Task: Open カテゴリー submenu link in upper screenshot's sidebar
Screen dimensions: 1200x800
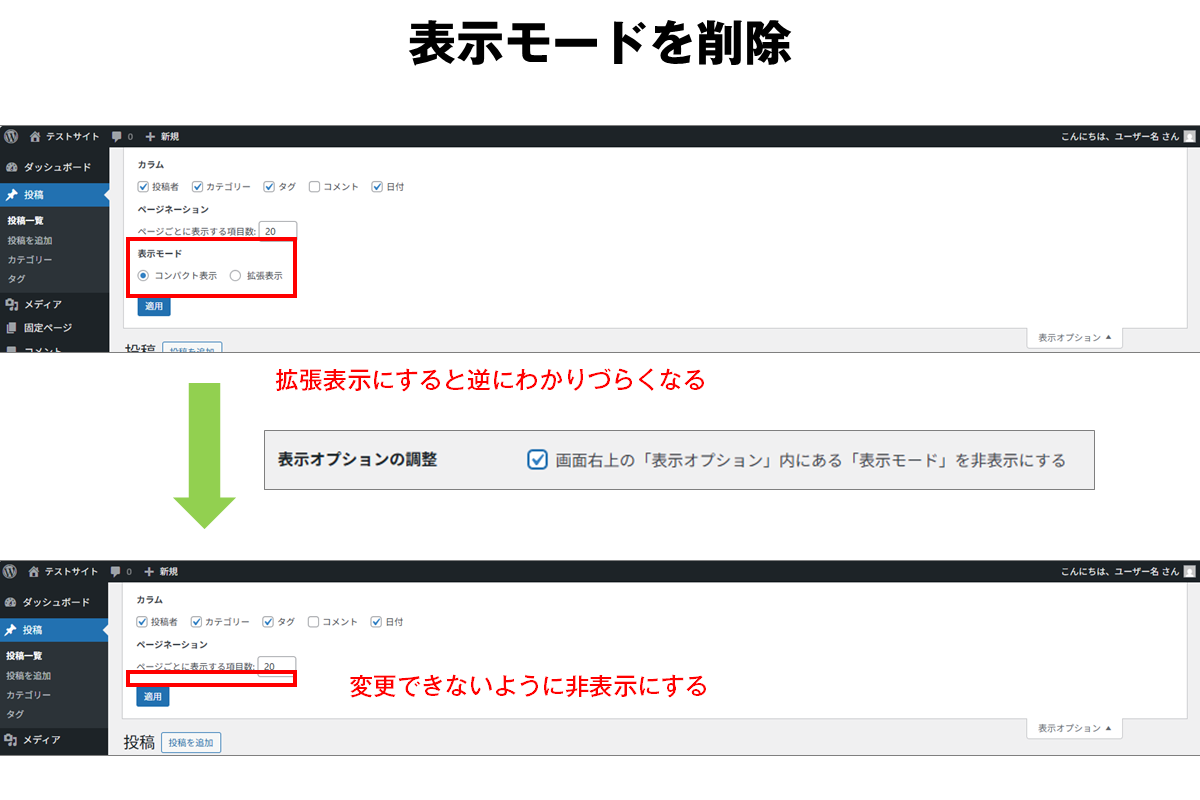Action: coord(29,259)
